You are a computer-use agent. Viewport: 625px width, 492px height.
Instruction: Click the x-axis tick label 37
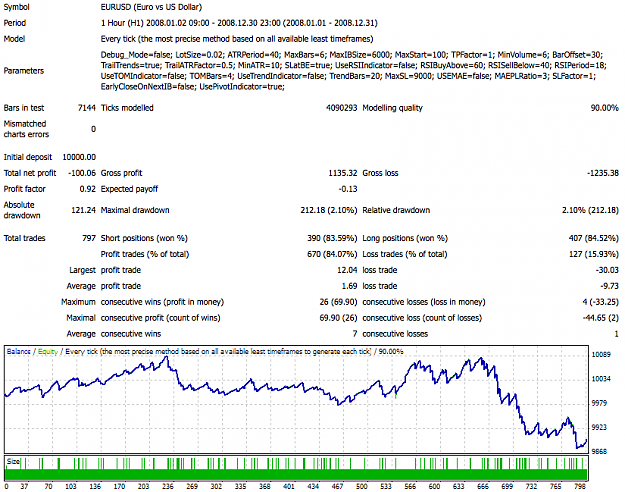click(x=24, y=486)
